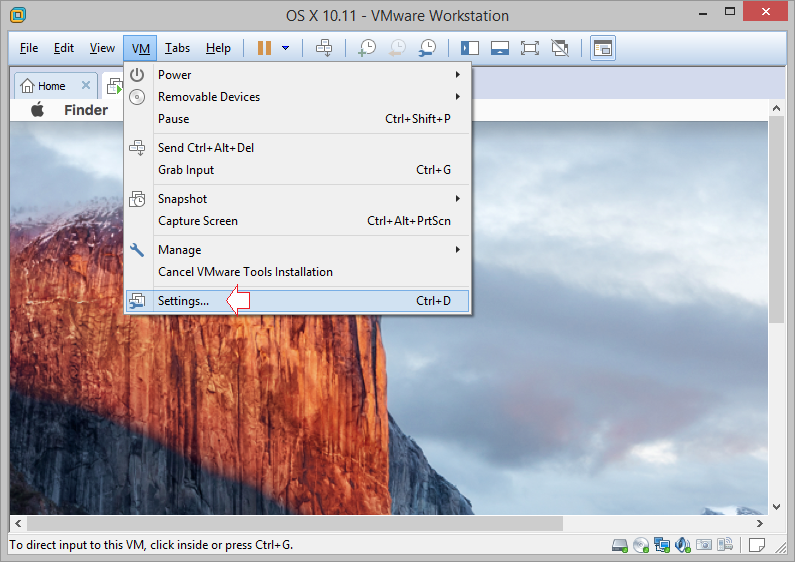Toggle the thumbnail bar view icon

[500, 48]
